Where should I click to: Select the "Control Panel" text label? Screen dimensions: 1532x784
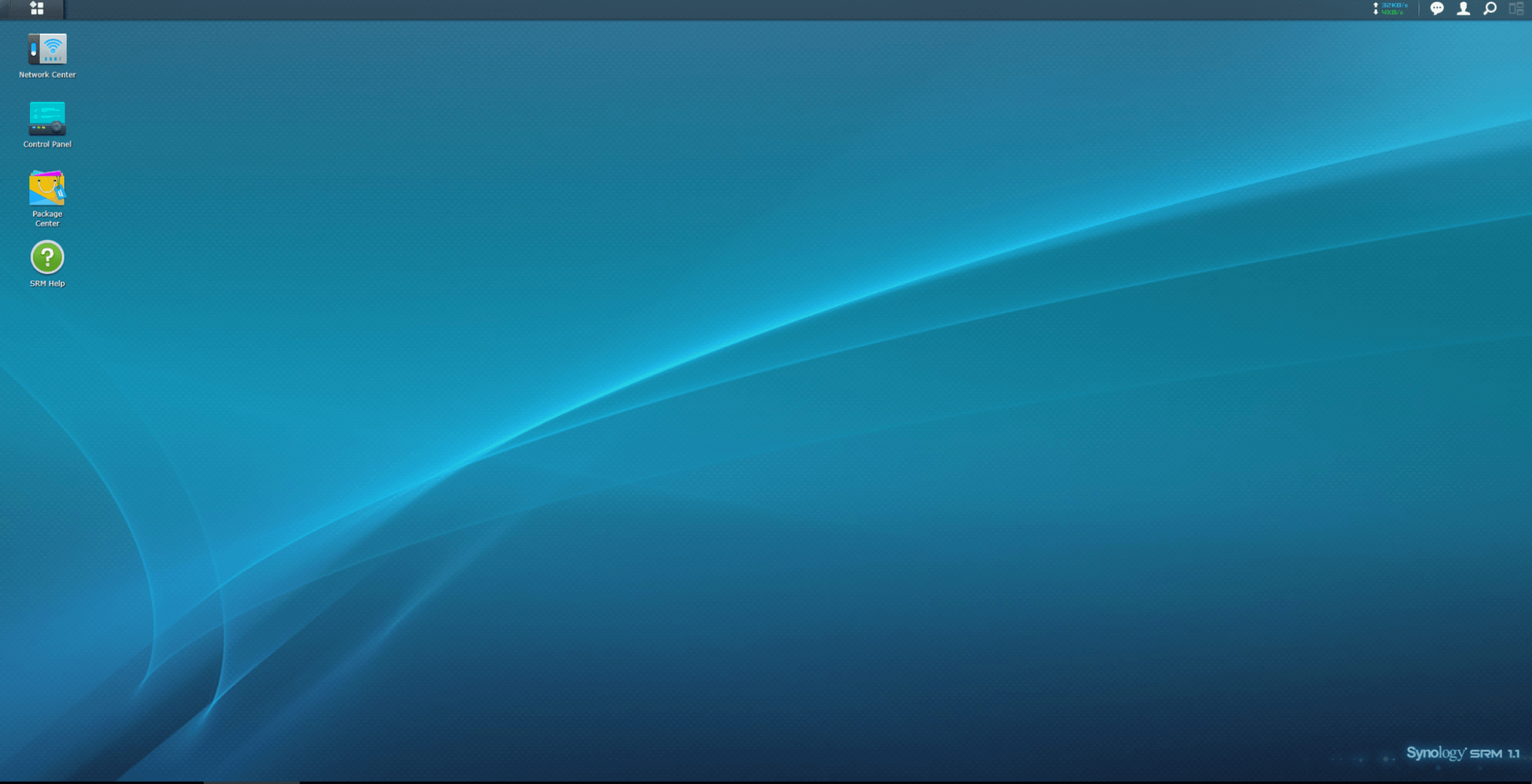pyautogui.click(x=47, y=145)
